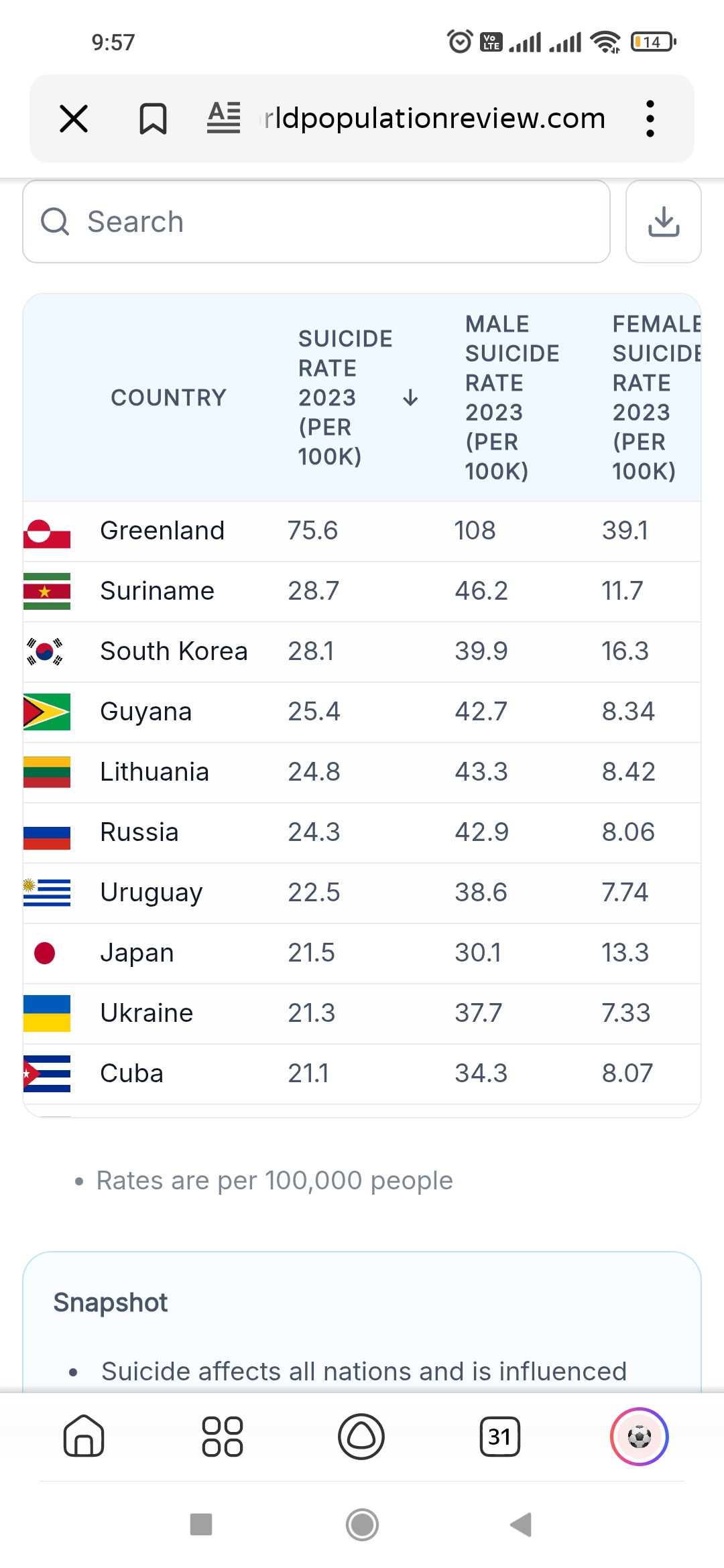Sort by Suicide Rate 2023 arrow
This screenshot has height=1568, width=724.
pyautogui.click(x=410, y=398)
